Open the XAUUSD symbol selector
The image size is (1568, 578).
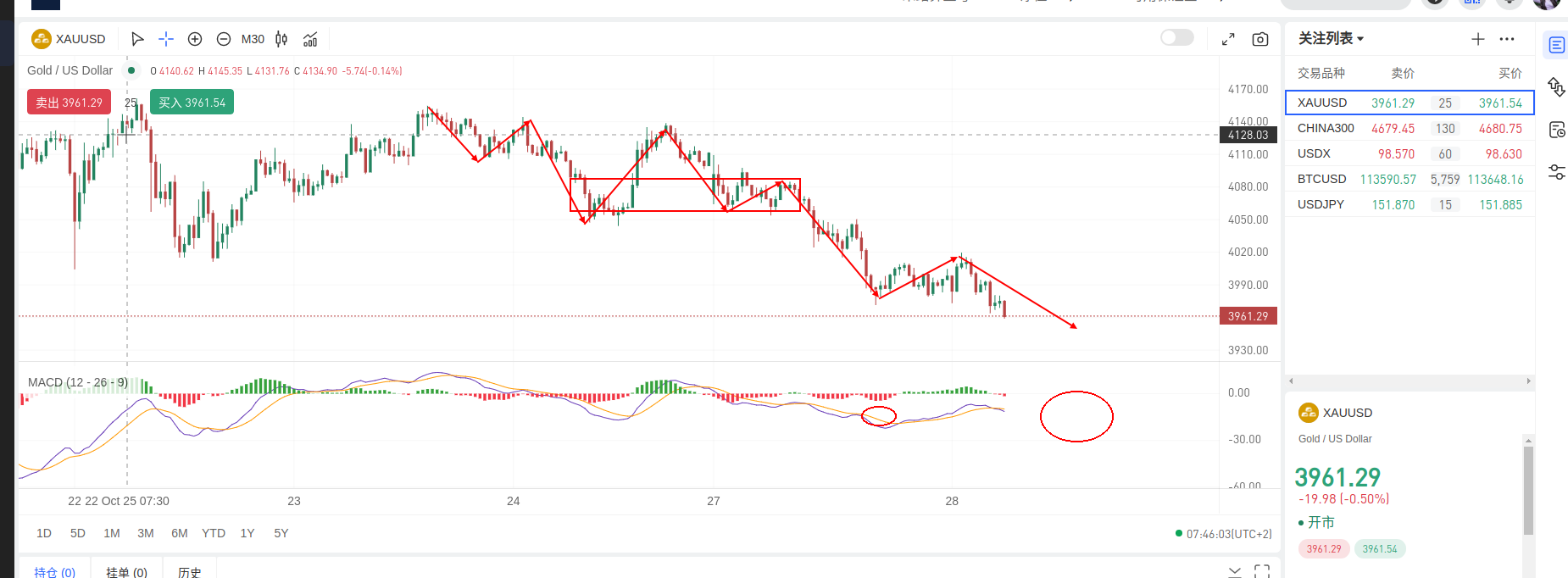70,39
